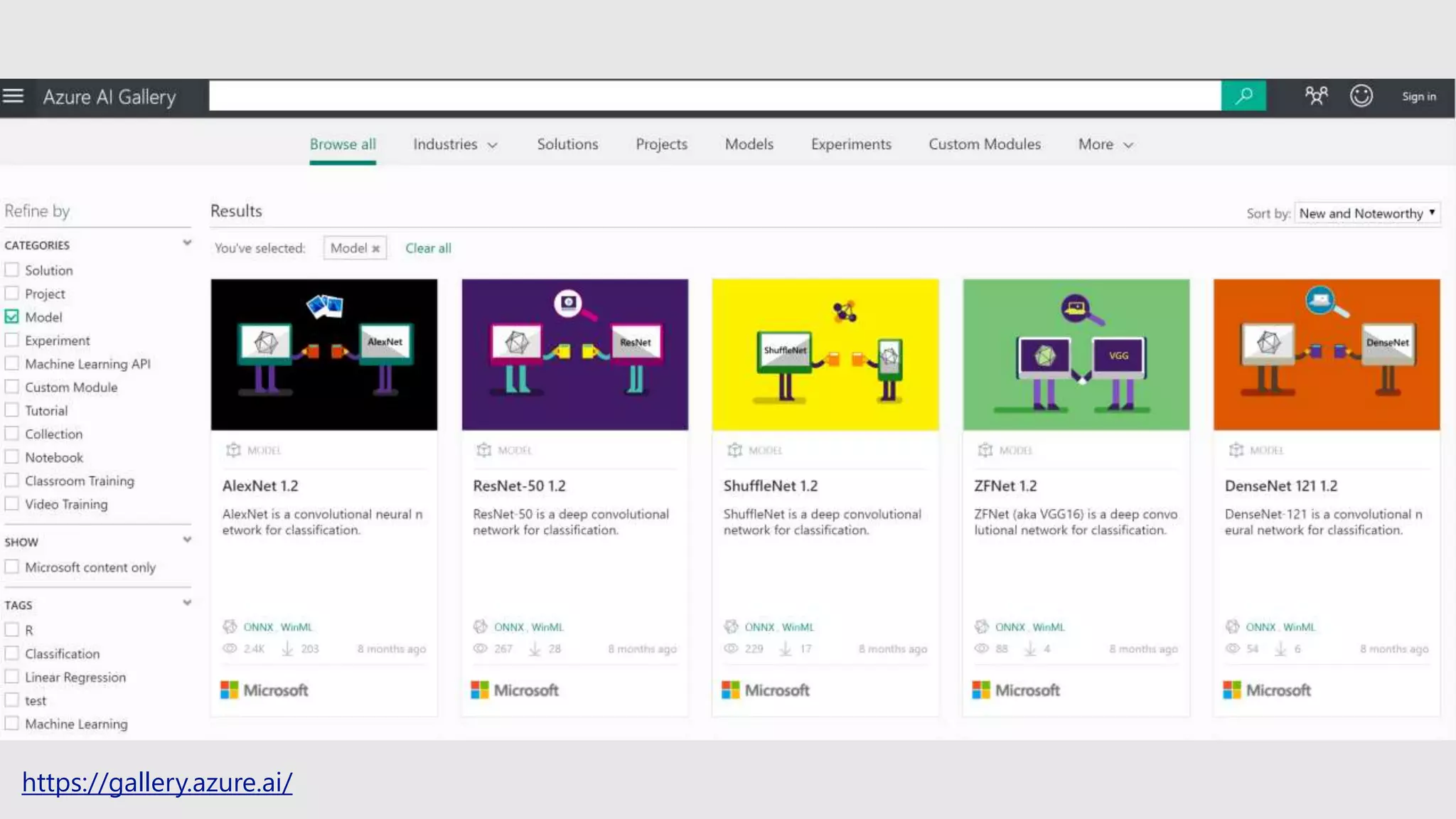The image size is (1456, 819).
Task: Collapse the Categories section chevron
Action: (x=187, y=243)
